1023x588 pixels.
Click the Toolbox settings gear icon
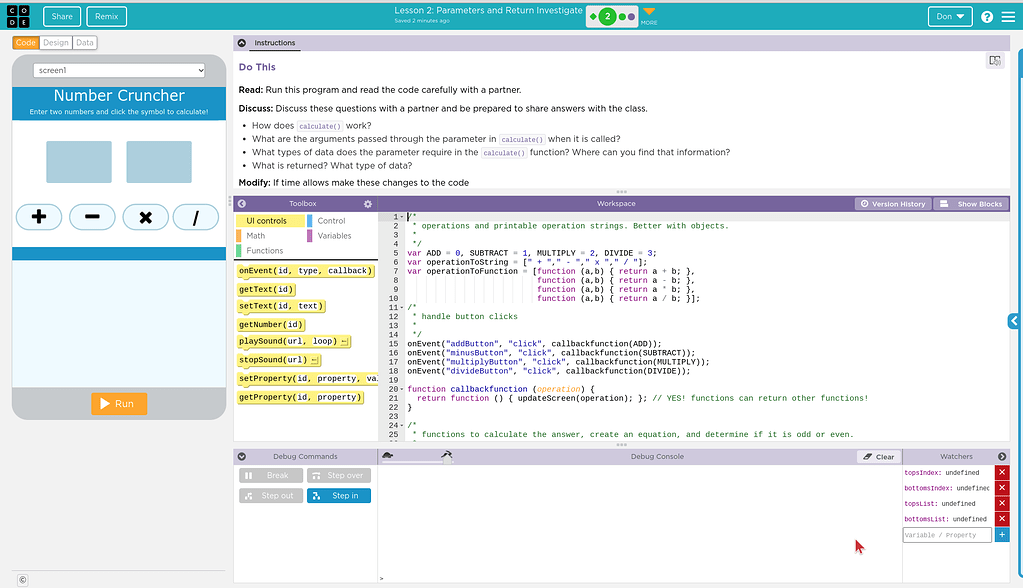(x=367, y=204)
